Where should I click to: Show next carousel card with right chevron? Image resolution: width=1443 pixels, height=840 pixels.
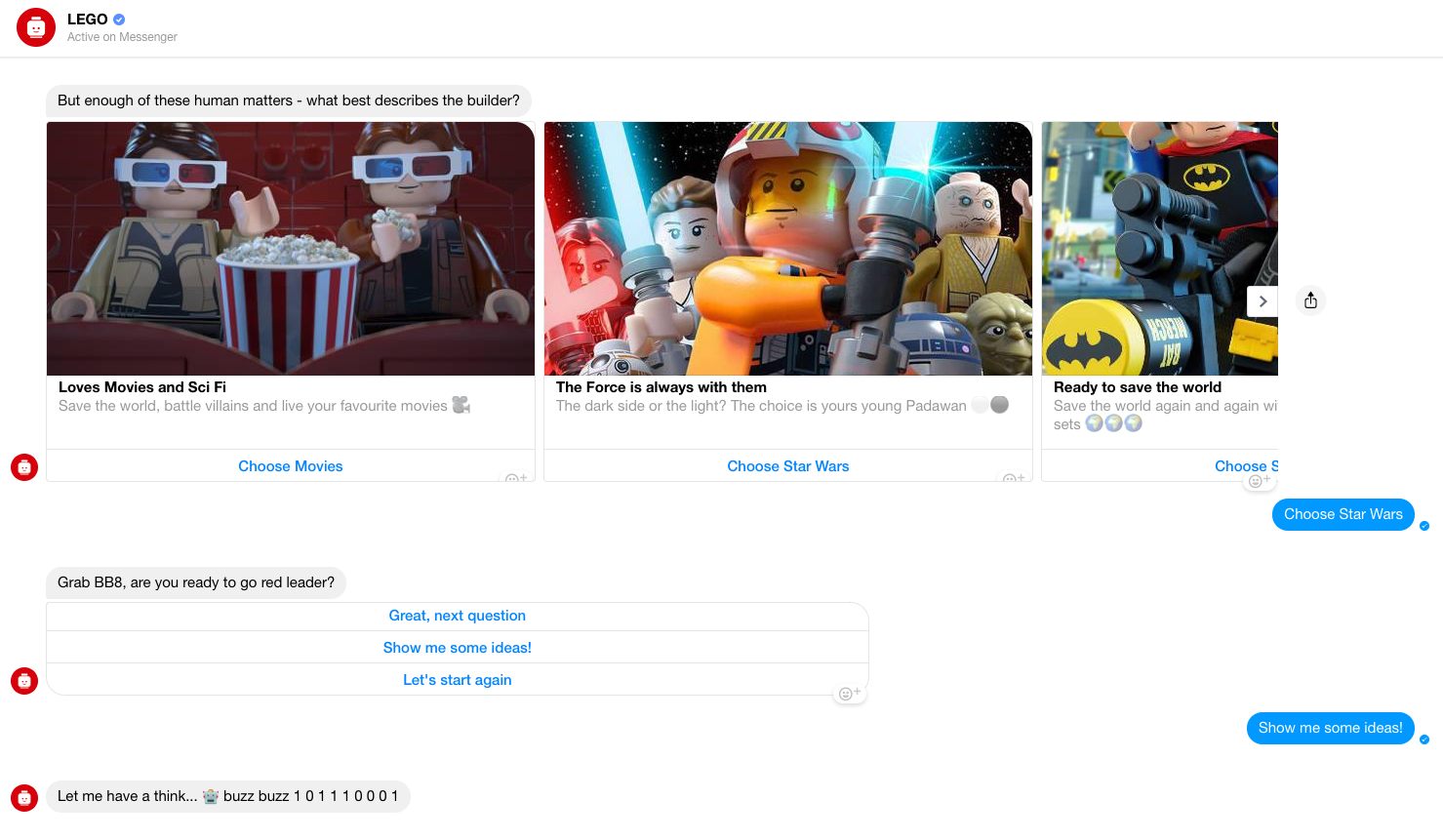pyautogui.click(x=1263, y=301)
